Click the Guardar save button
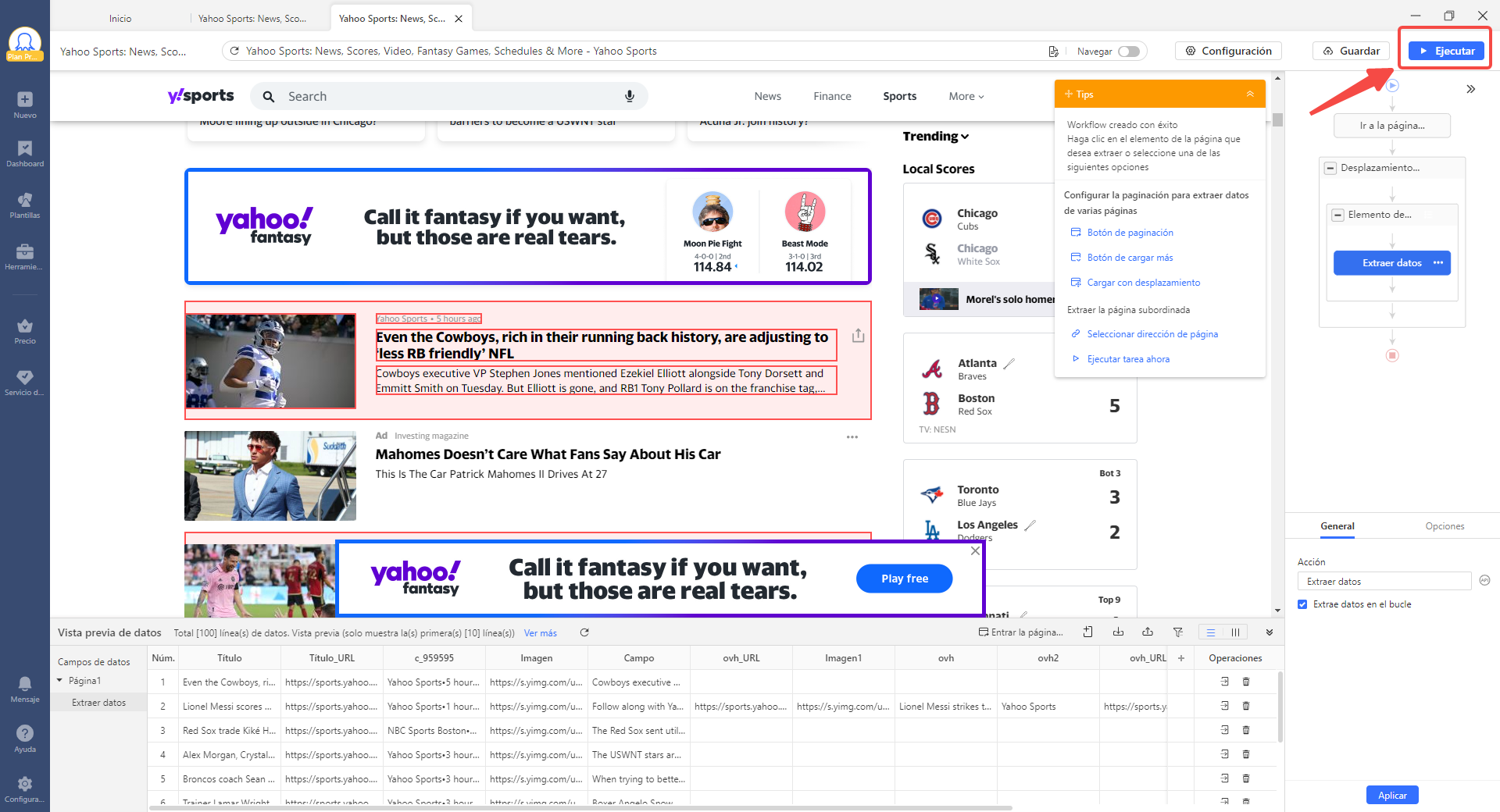Image resolution: width=1500 pixels, height=812 pixels. pyautogui.click(x=1351, y=51)
